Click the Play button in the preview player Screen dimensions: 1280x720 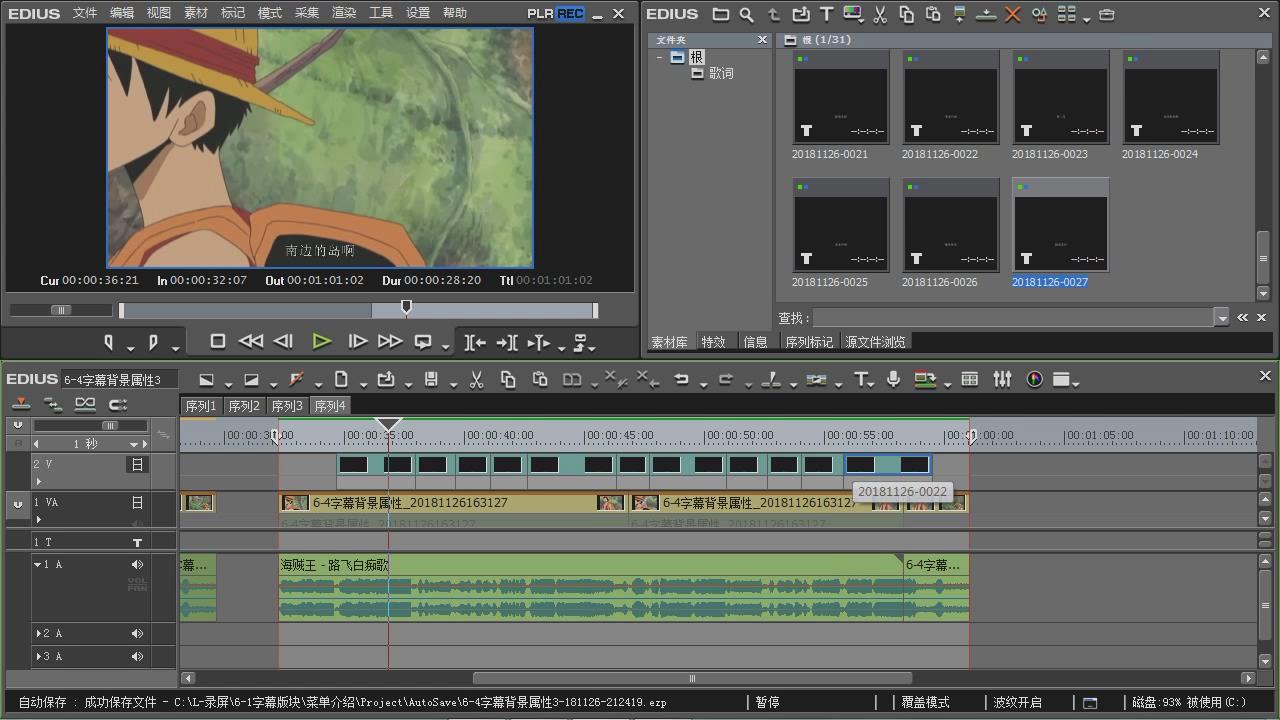click(x=321, y=341)
